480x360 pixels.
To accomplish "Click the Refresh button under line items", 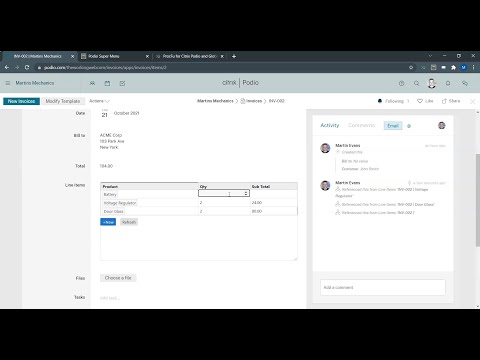I will [x=129, y=222].
